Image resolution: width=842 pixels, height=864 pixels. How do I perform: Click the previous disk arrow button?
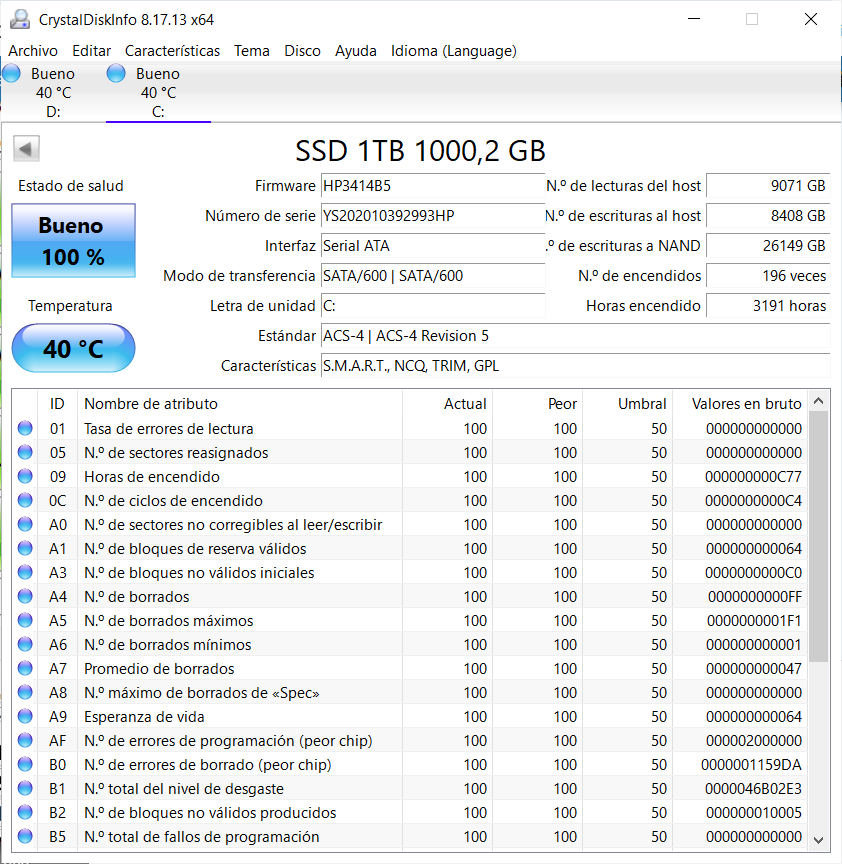coord(26,150)
